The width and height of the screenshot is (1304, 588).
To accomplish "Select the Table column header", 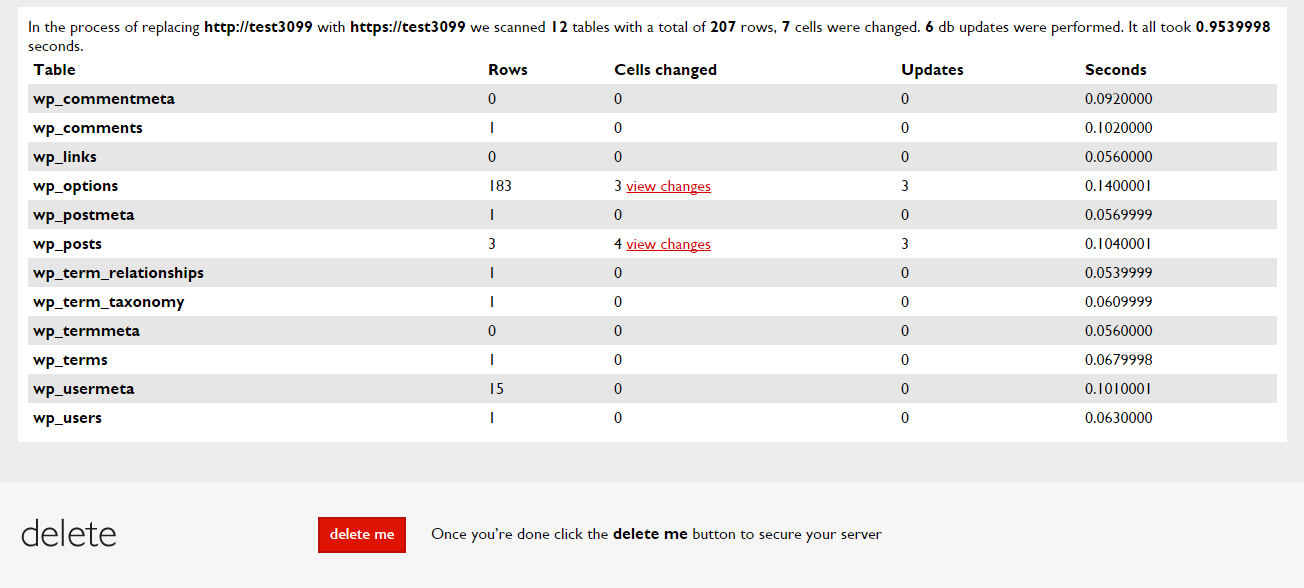I will pos(54,70).
